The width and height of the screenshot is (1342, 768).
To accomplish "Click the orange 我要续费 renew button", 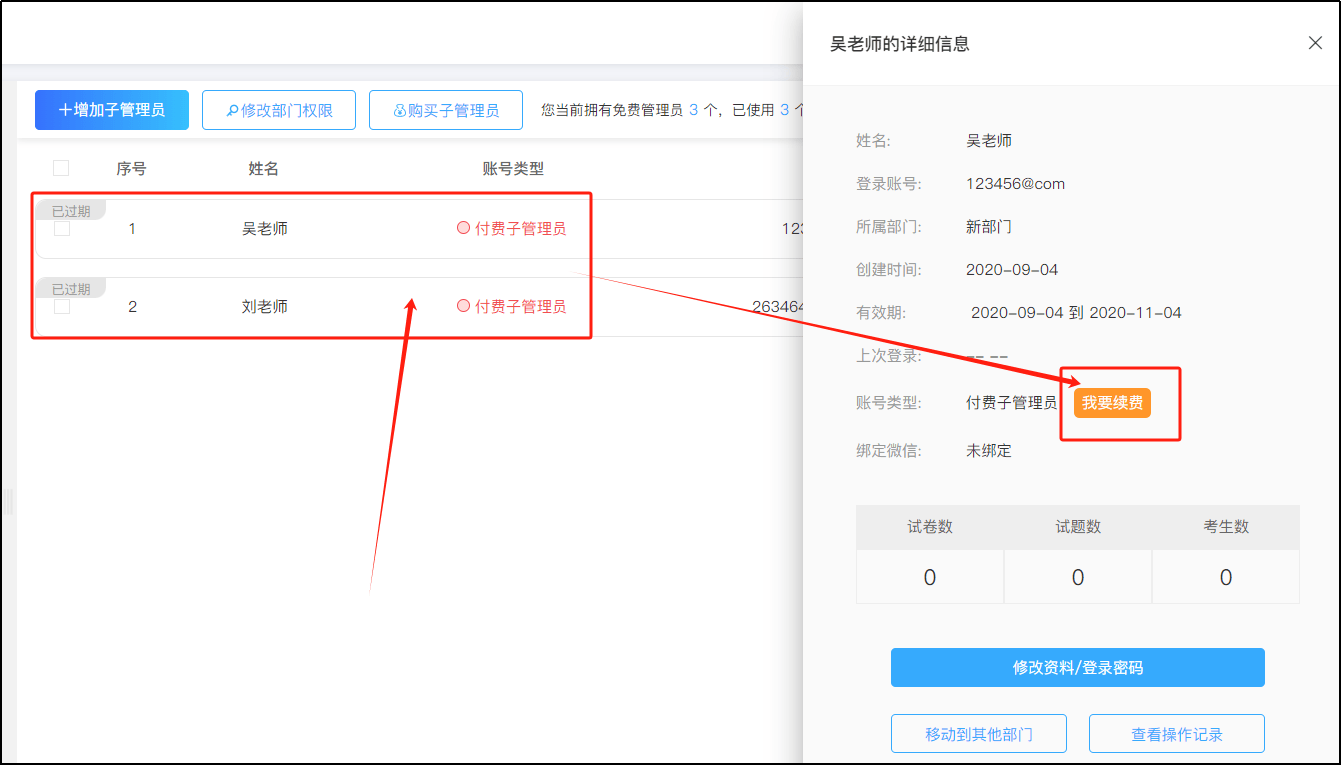I will (1112, 402).
